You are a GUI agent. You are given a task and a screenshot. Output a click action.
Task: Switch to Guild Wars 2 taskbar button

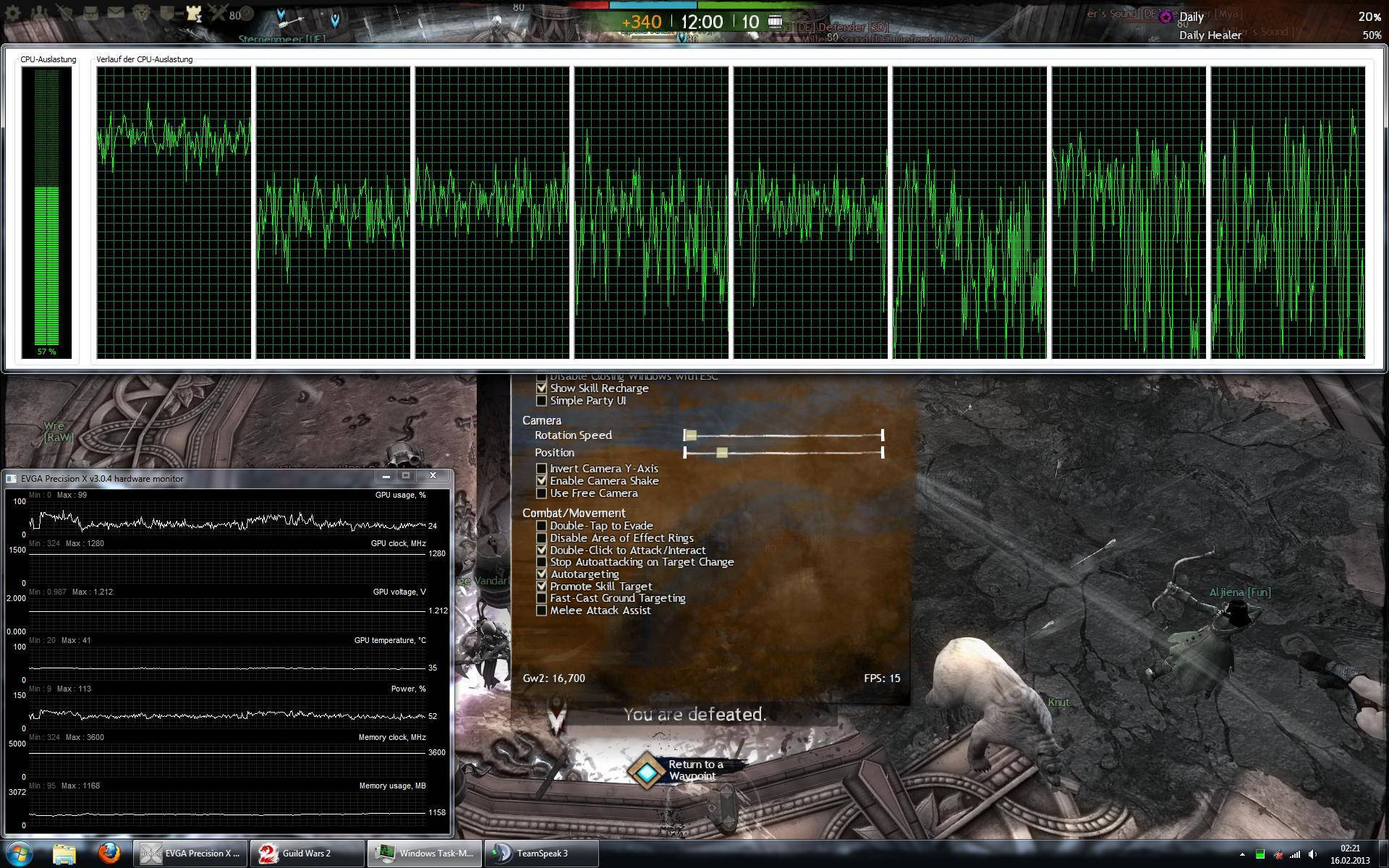[x=307, y=854]
